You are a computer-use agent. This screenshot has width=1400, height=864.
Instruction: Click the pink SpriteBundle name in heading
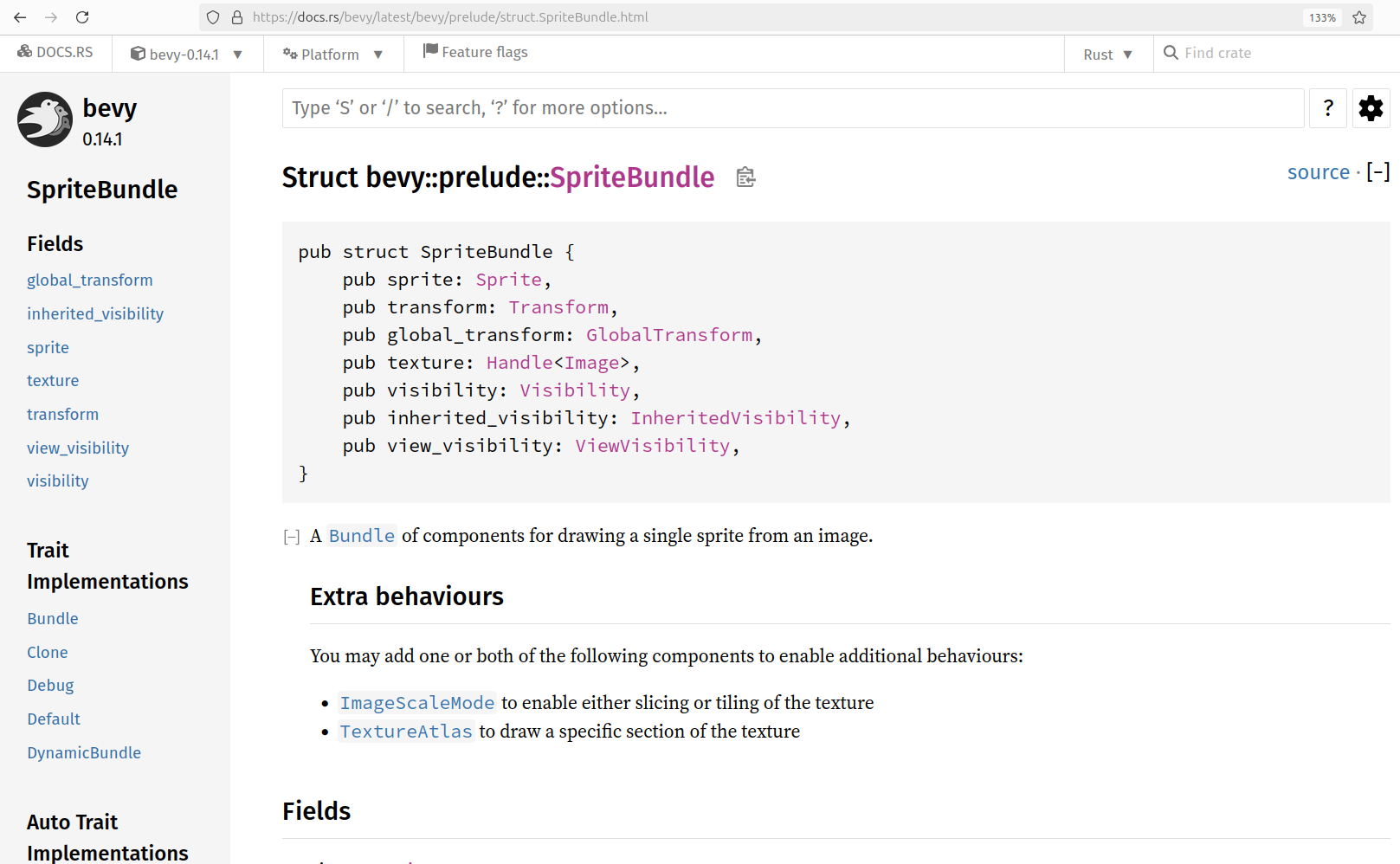pyautogui.click(x=632, y=177)
